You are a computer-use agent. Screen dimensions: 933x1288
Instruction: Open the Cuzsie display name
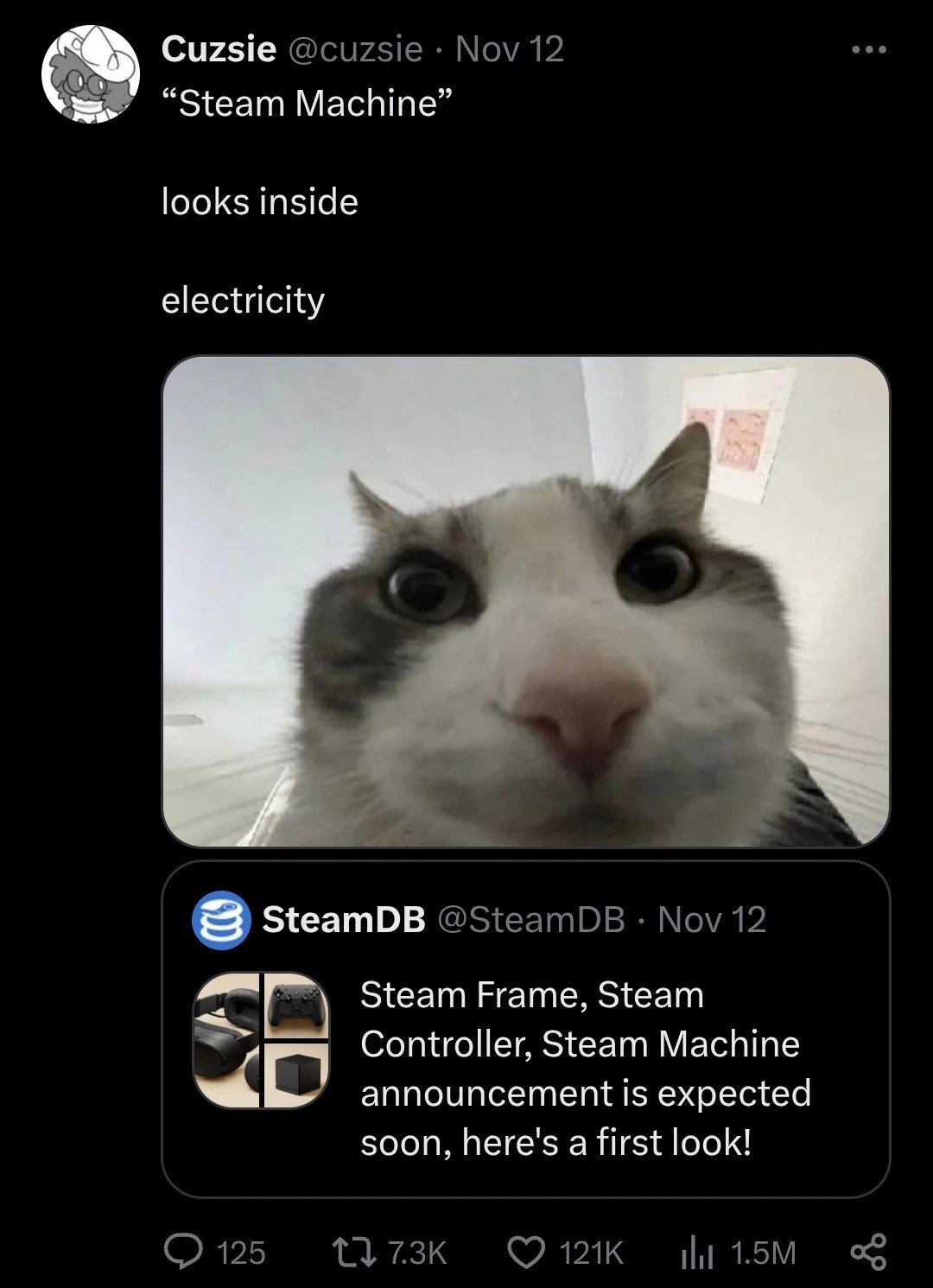(x=219, y=49)
